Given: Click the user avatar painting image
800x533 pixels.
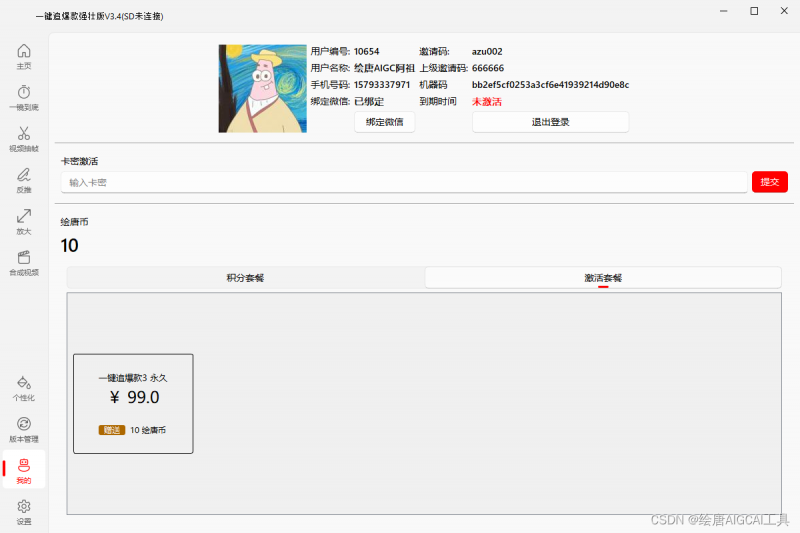Looking at the screenshot, I should click(x=263, y=89).
